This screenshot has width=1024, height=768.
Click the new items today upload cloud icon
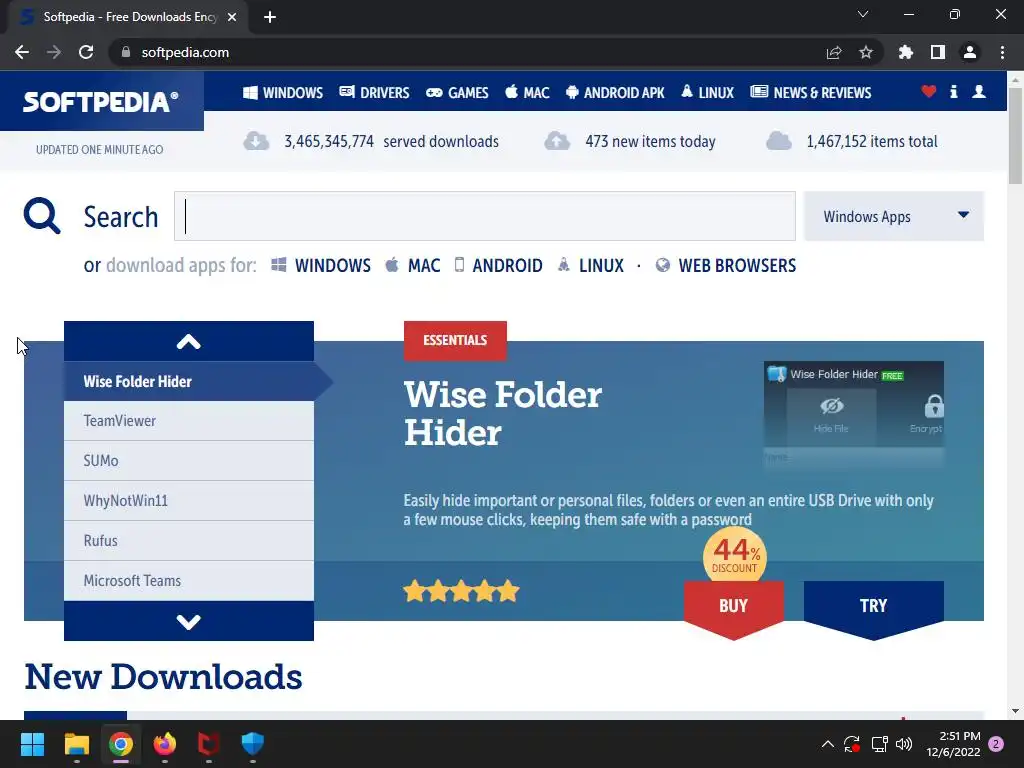tap(557, 141)
